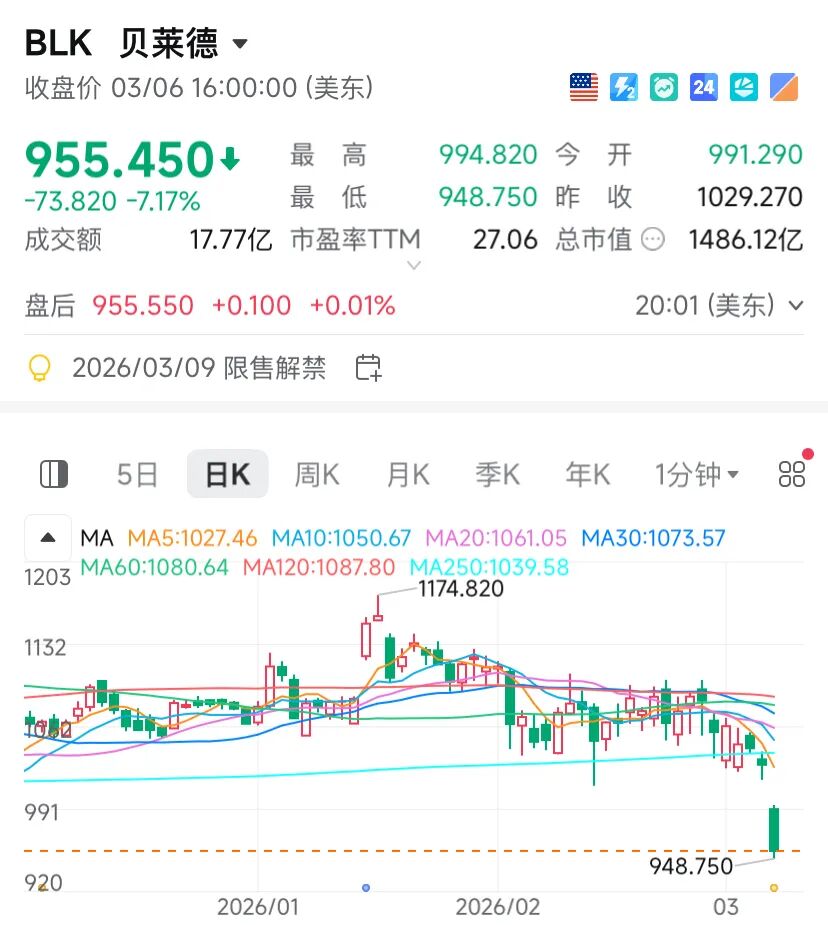This screenshot has height=925, width=828.
Task: Open the teal pie chart icon
Action: pos(744,87)
